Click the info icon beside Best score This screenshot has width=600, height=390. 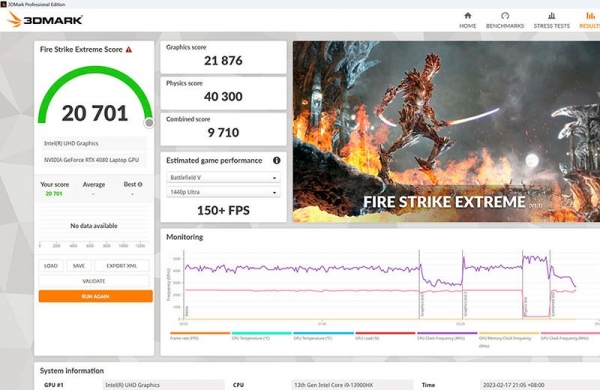(140, 184)
